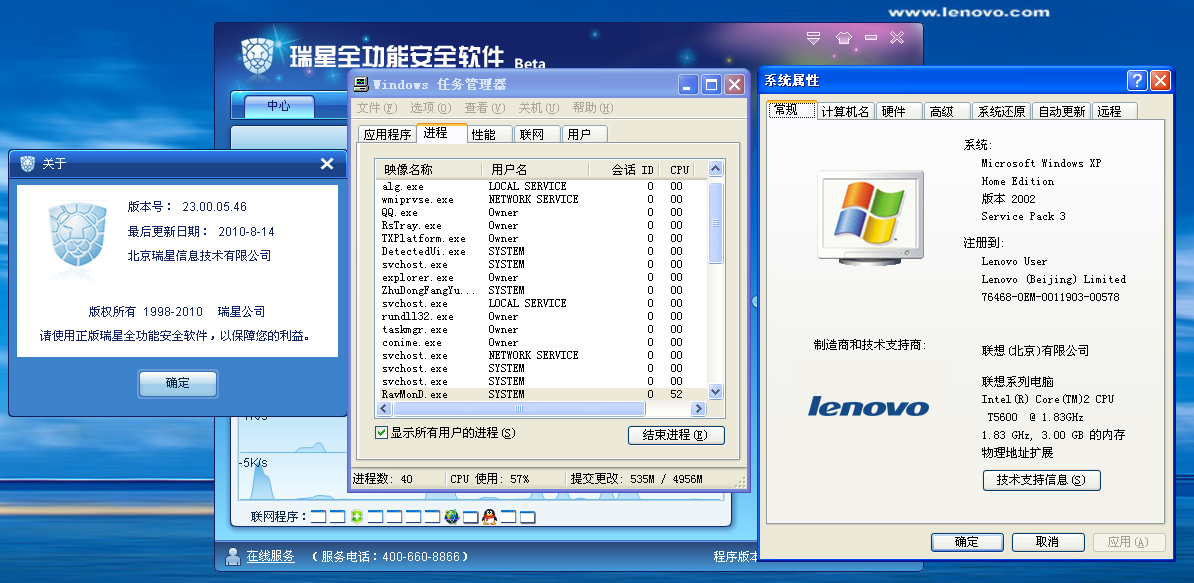Click the QQ penguin networked program icon
Screen dimensions: 1194x583
point(489,517)
